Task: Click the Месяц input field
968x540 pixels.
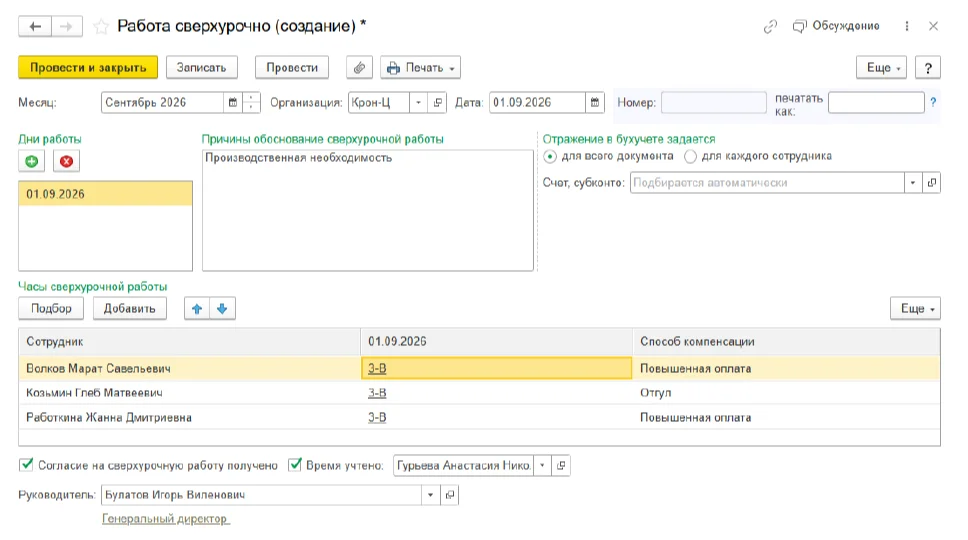Action: 163,102
